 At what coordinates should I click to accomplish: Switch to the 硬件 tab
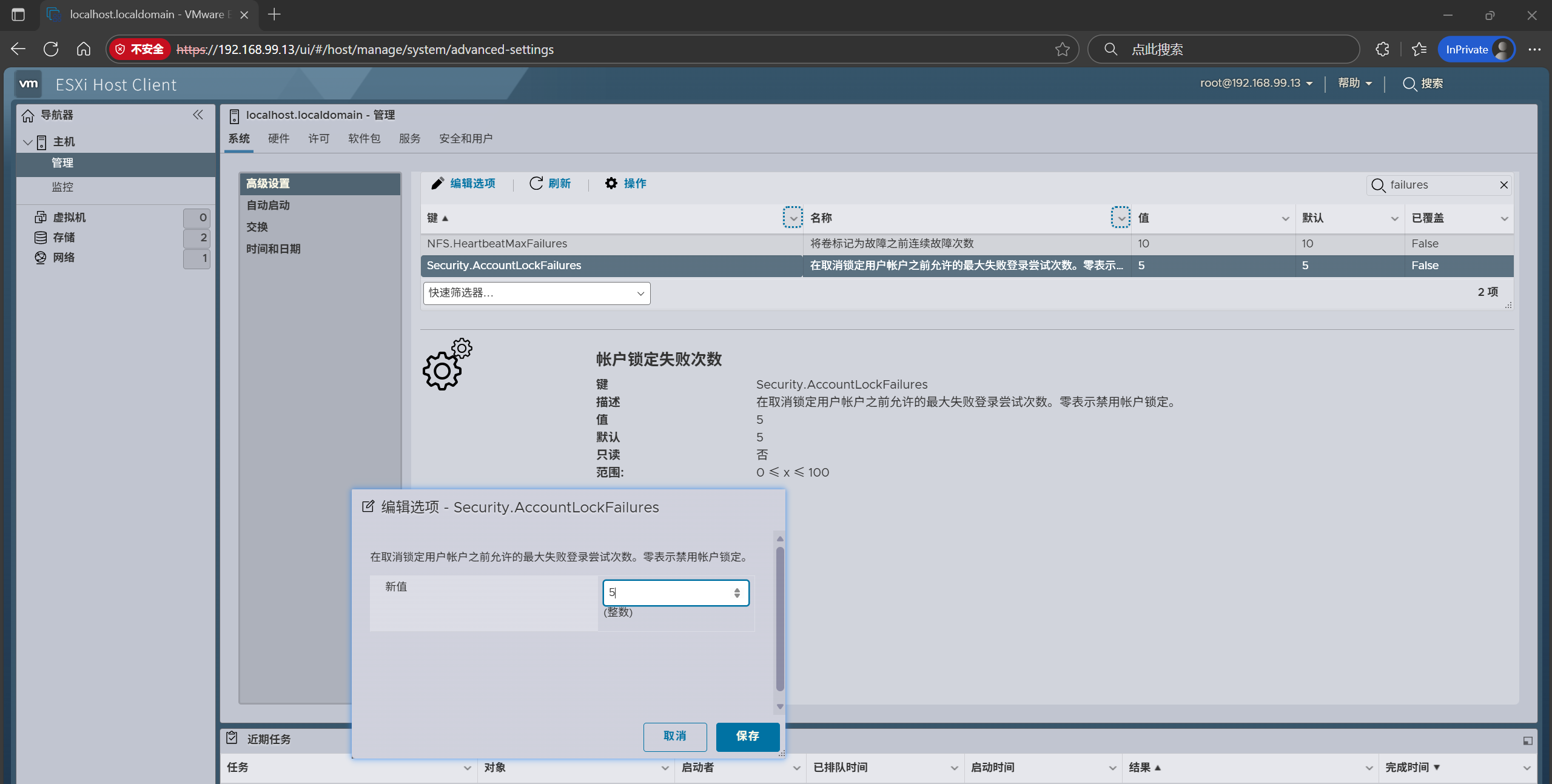click(279, 138)
